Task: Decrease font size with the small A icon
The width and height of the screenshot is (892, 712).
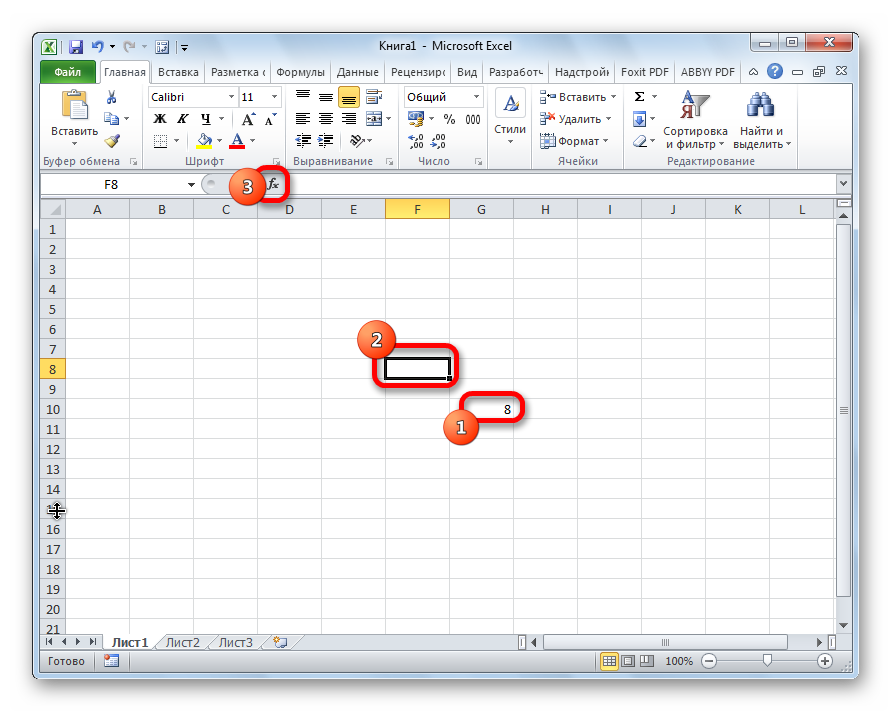Action: 271,119
